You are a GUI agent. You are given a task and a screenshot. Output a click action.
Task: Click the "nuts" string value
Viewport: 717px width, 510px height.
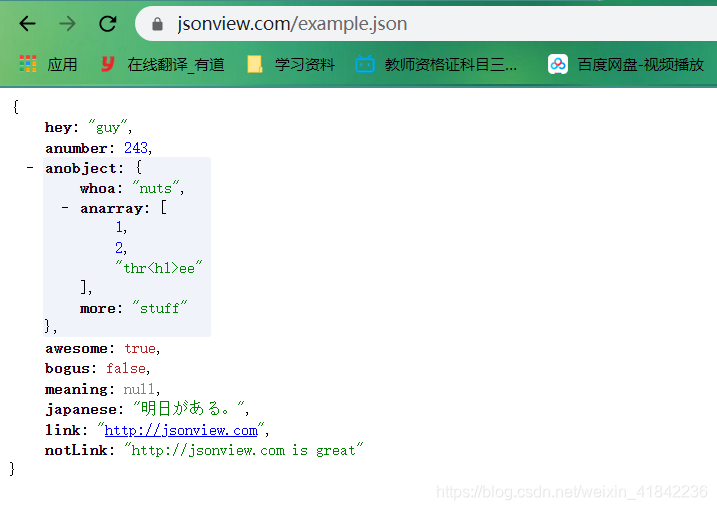tap(156, 188)
